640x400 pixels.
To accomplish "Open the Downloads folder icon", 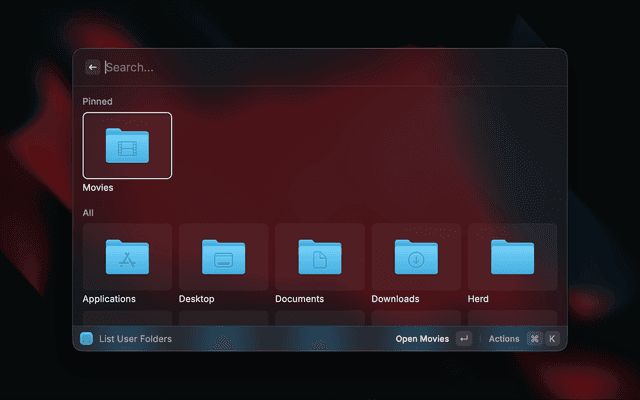I will pos(416,257).
